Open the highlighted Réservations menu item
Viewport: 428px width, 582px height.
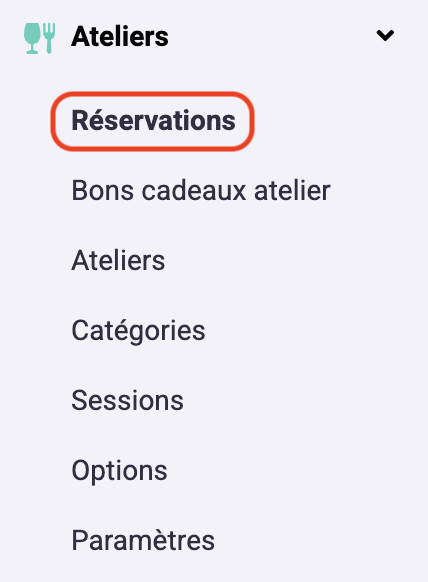153,121
